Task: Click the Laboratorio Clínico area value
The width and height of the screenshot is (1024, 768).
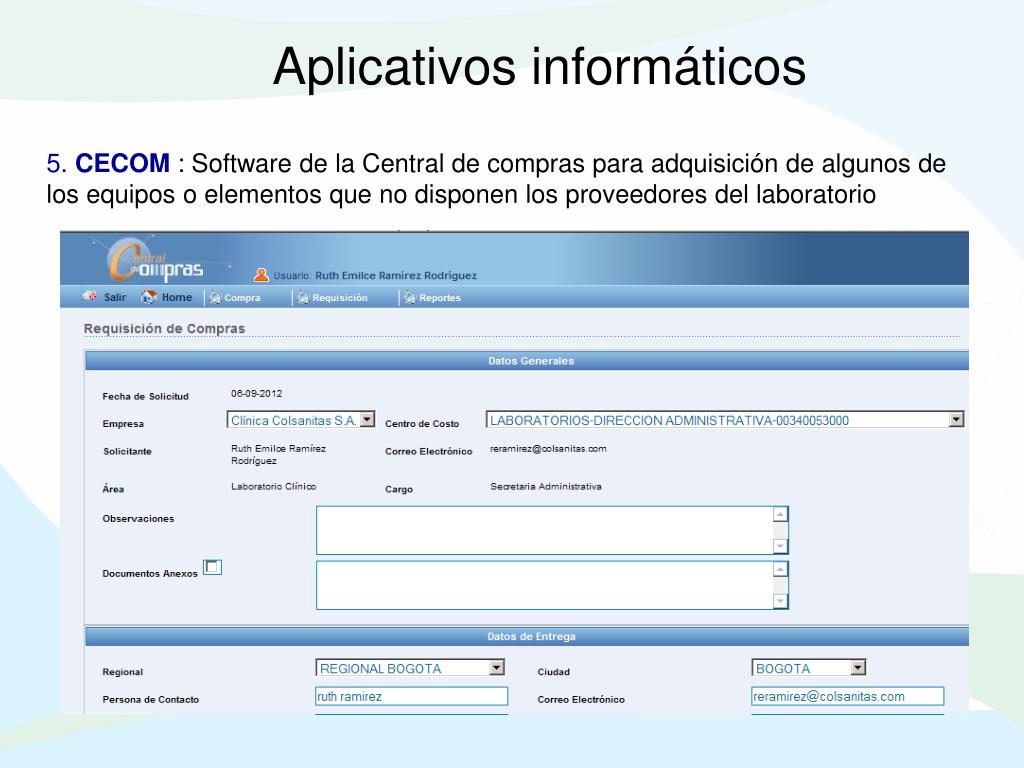Action: pos(274,487)
